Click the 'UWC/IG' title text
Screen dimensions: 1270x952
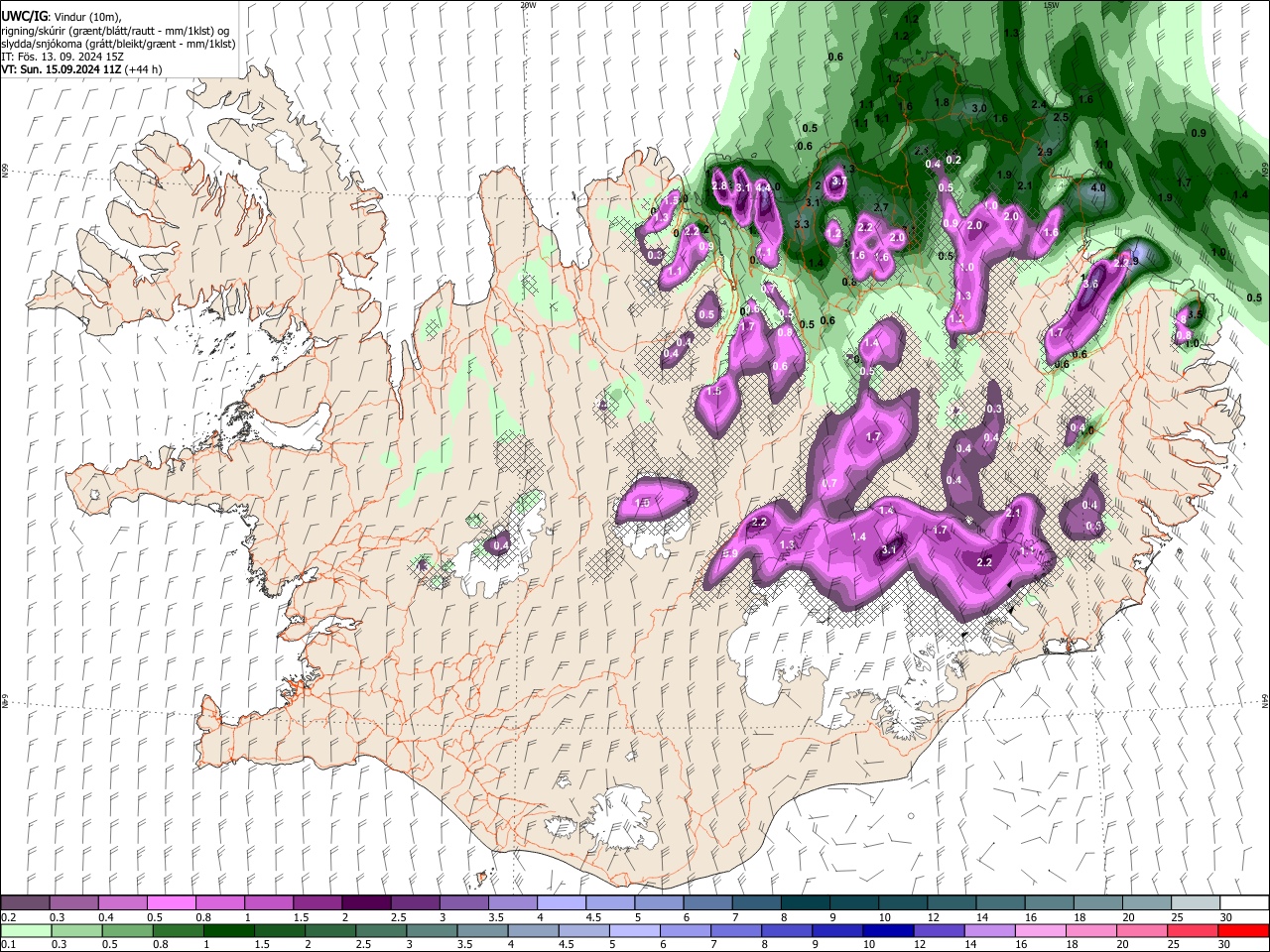[x=24, y=16]
